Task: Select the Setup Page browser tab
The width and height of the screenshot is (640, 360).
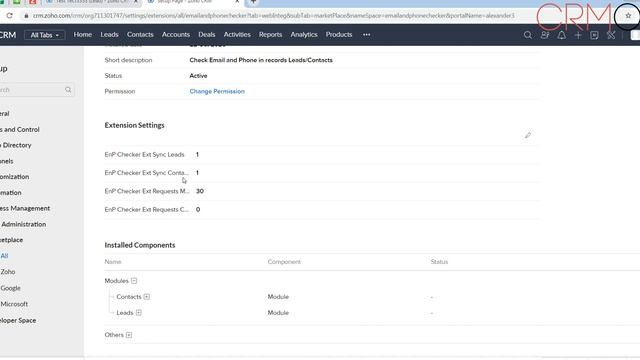Action: point(193,2)
